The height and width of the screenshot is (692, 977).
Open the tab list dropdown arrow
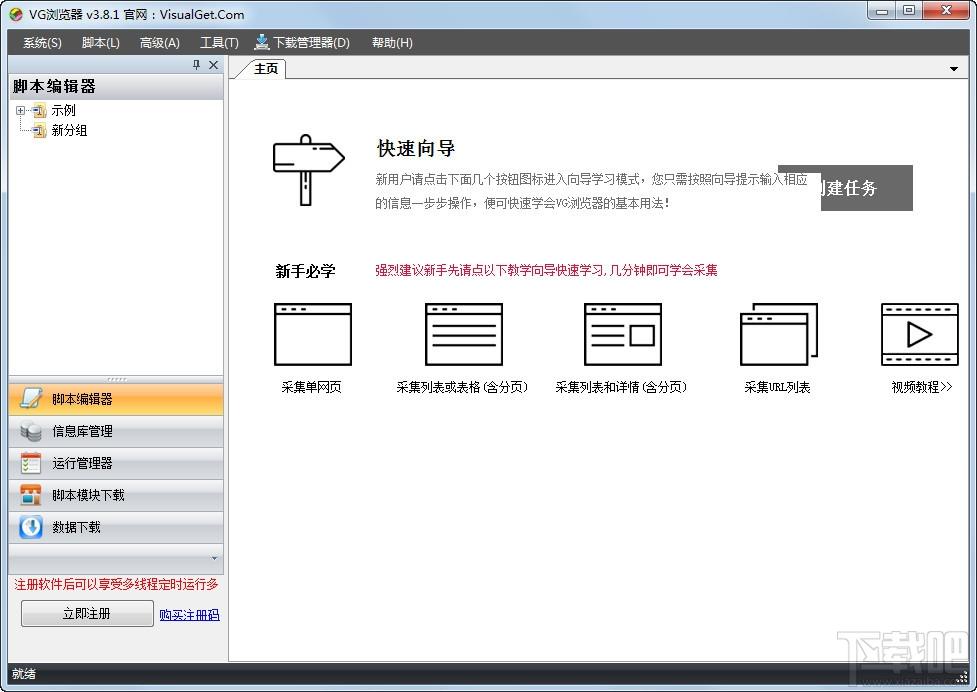click(x=953, y=69)
